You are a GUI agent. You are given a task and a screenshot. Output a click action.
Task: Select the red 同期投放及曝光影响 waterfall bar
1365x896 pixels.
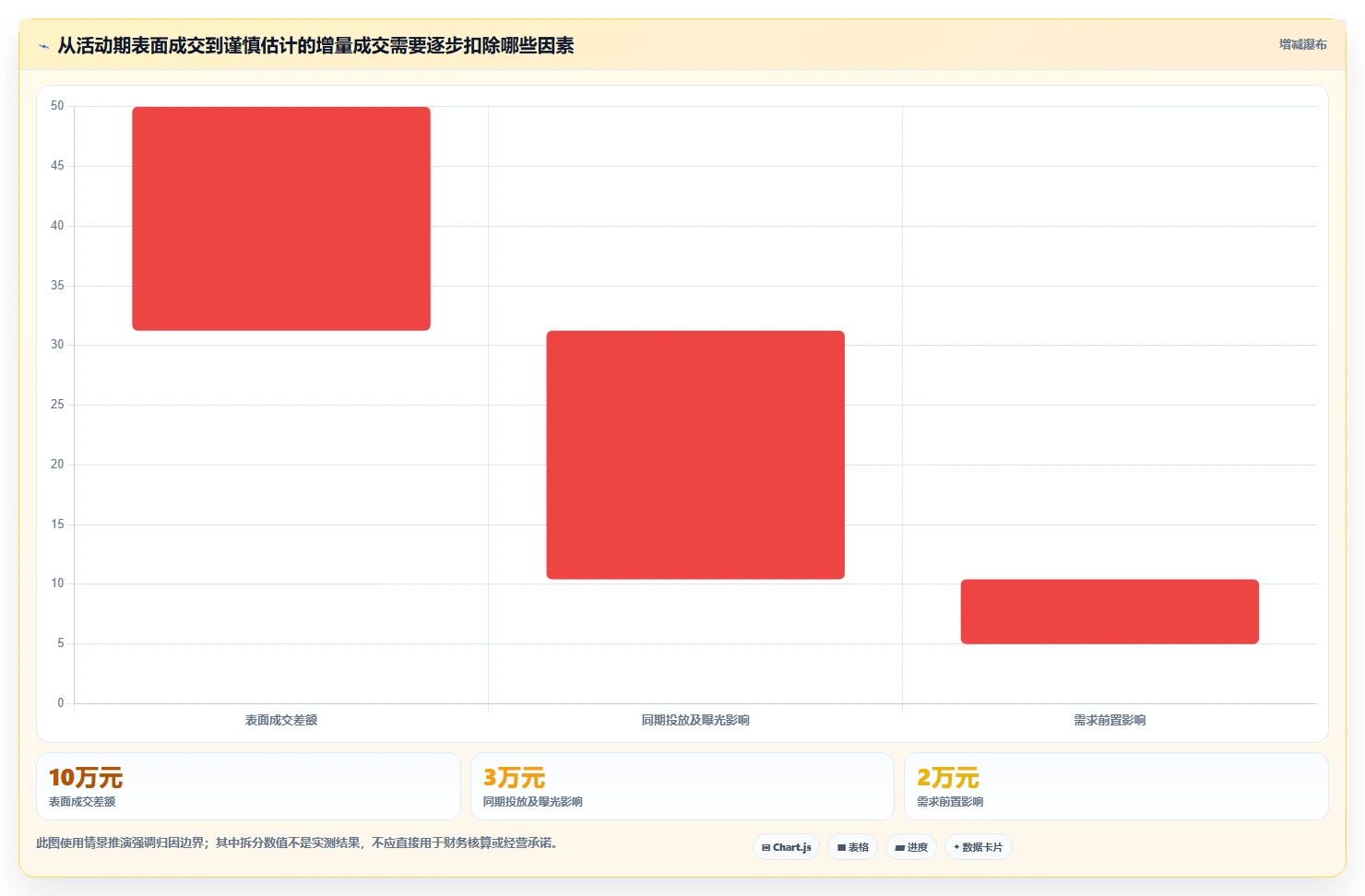(695, 454)
